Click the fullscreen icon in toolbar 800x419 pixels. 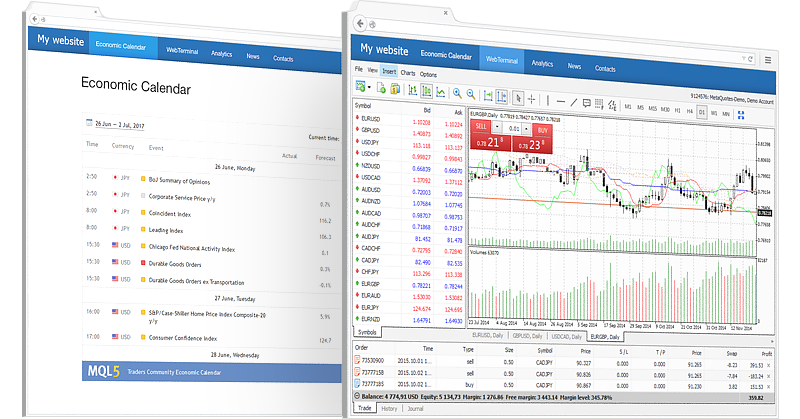(x=742, y=113)
